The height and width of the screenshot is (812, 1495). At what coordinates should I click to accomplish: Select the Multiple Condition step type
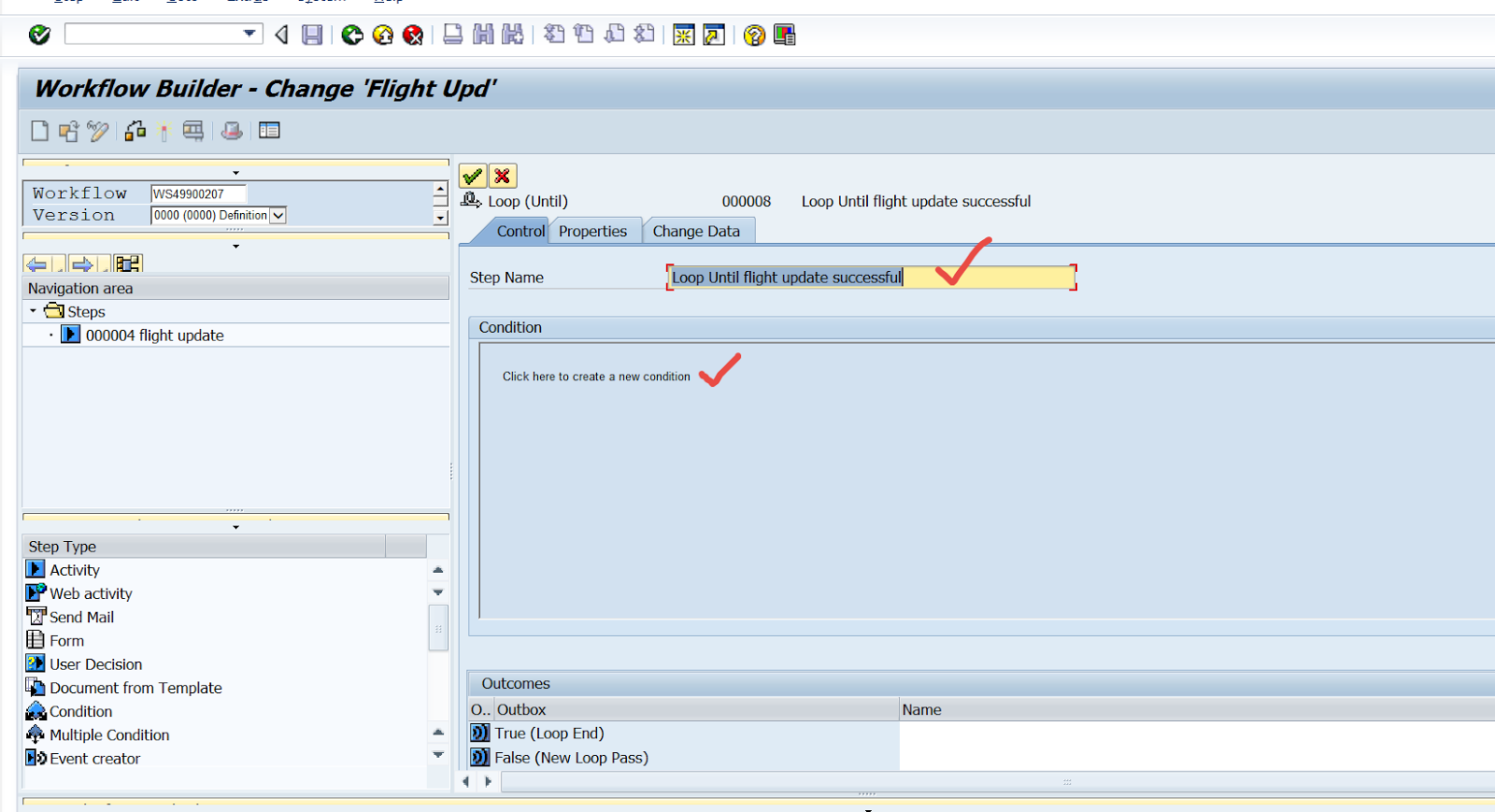(109, 735)
